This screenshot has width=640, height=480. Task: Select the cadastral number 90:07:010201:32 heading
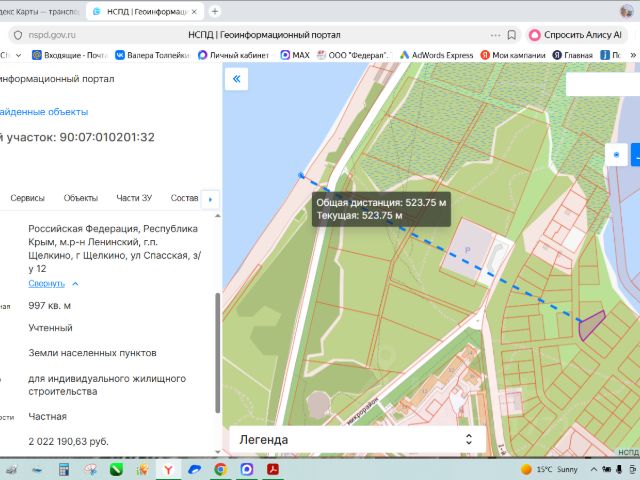click(107, 137)
